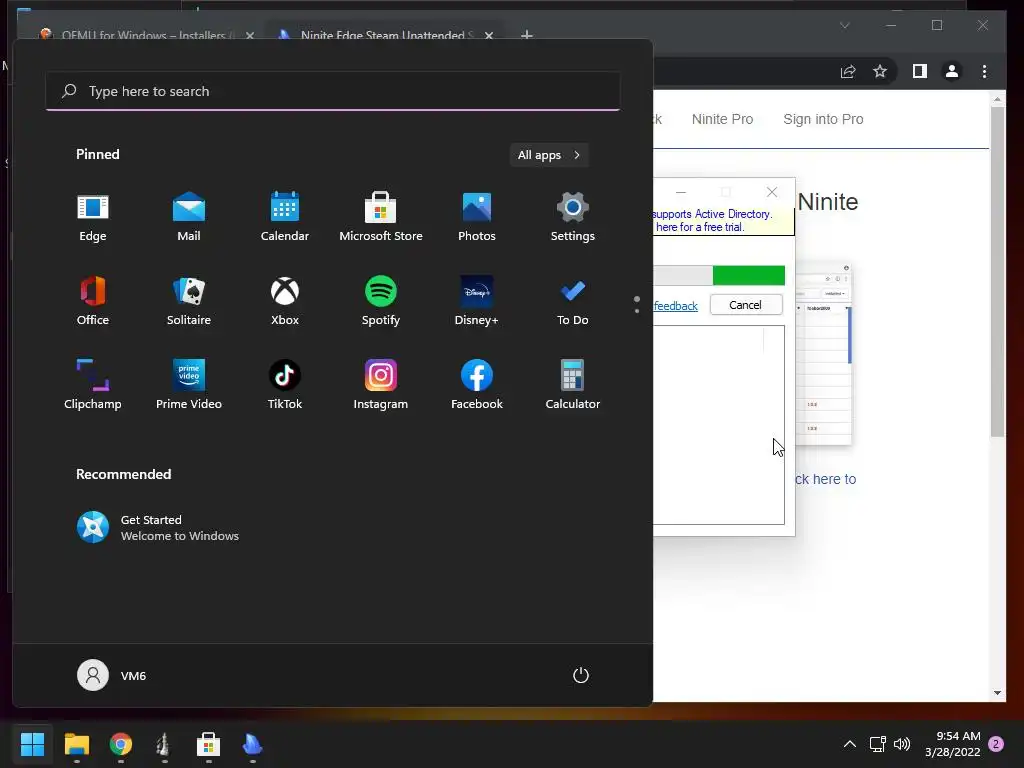The image size is (1024, 768).
Task: Open the Chrome profile menu
Action: pos(952,71)
